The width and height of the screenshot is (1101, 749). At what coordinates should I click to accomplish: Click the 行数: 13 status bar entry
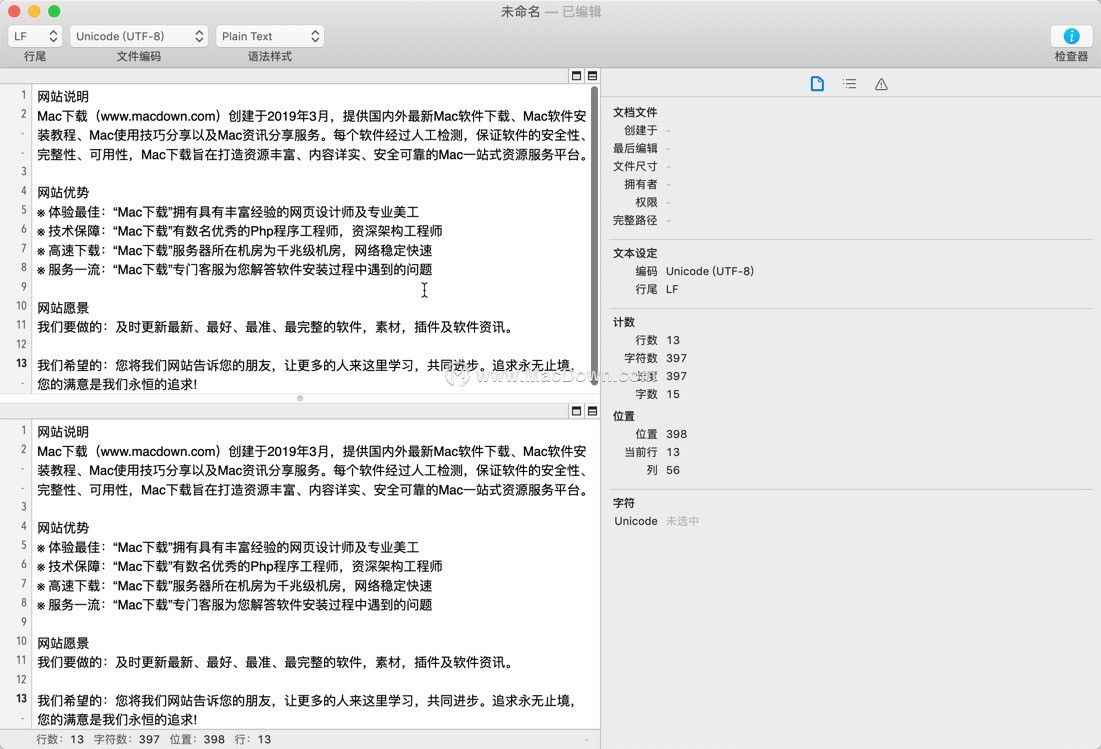(60, 739)
